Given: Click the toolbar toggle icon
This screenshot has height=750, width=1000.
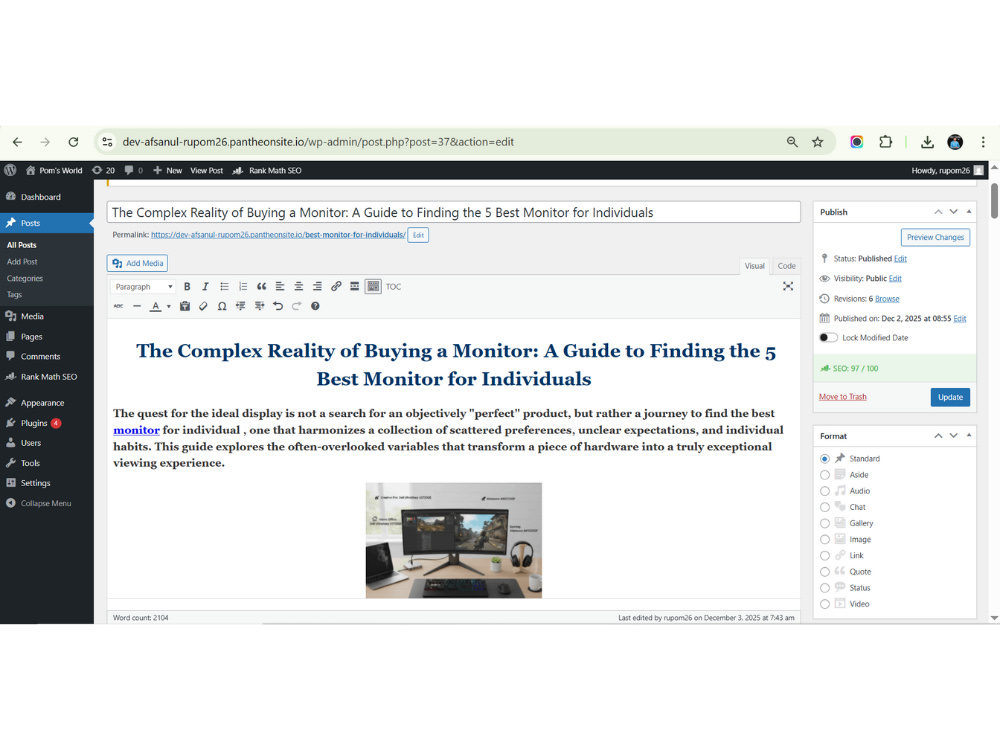Looking at the screenshot, I should pyautogui.click(x=373, y=286).
